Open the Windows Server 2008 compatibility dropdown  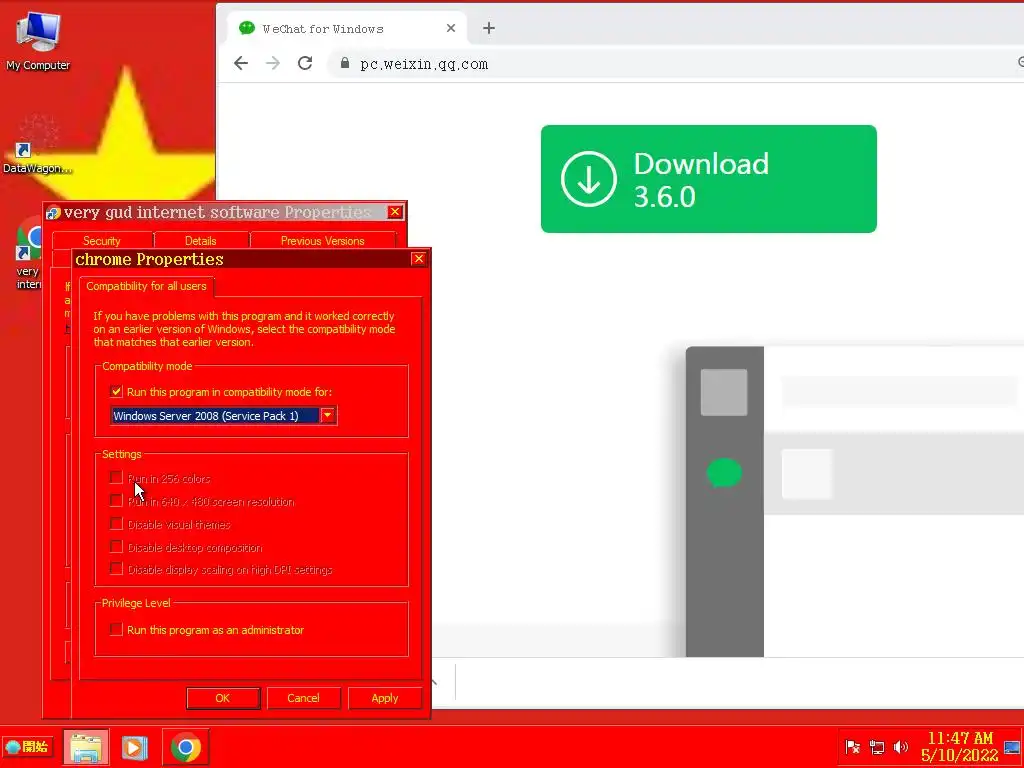click(223, 415)
